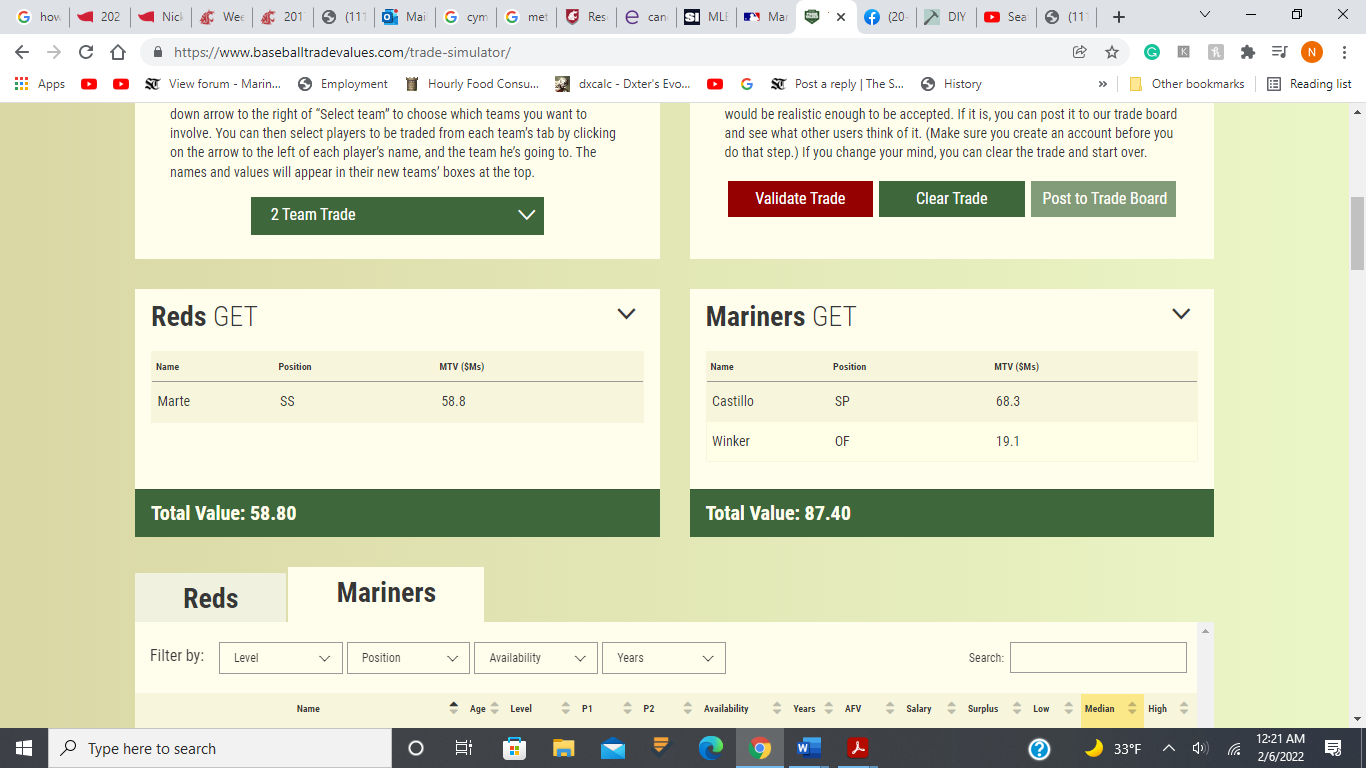The width and height of the screenshot is (1366, 768).
Task: Open File Explorer from the taskbar
Action: pyautogui.click(x=564, y=748)
